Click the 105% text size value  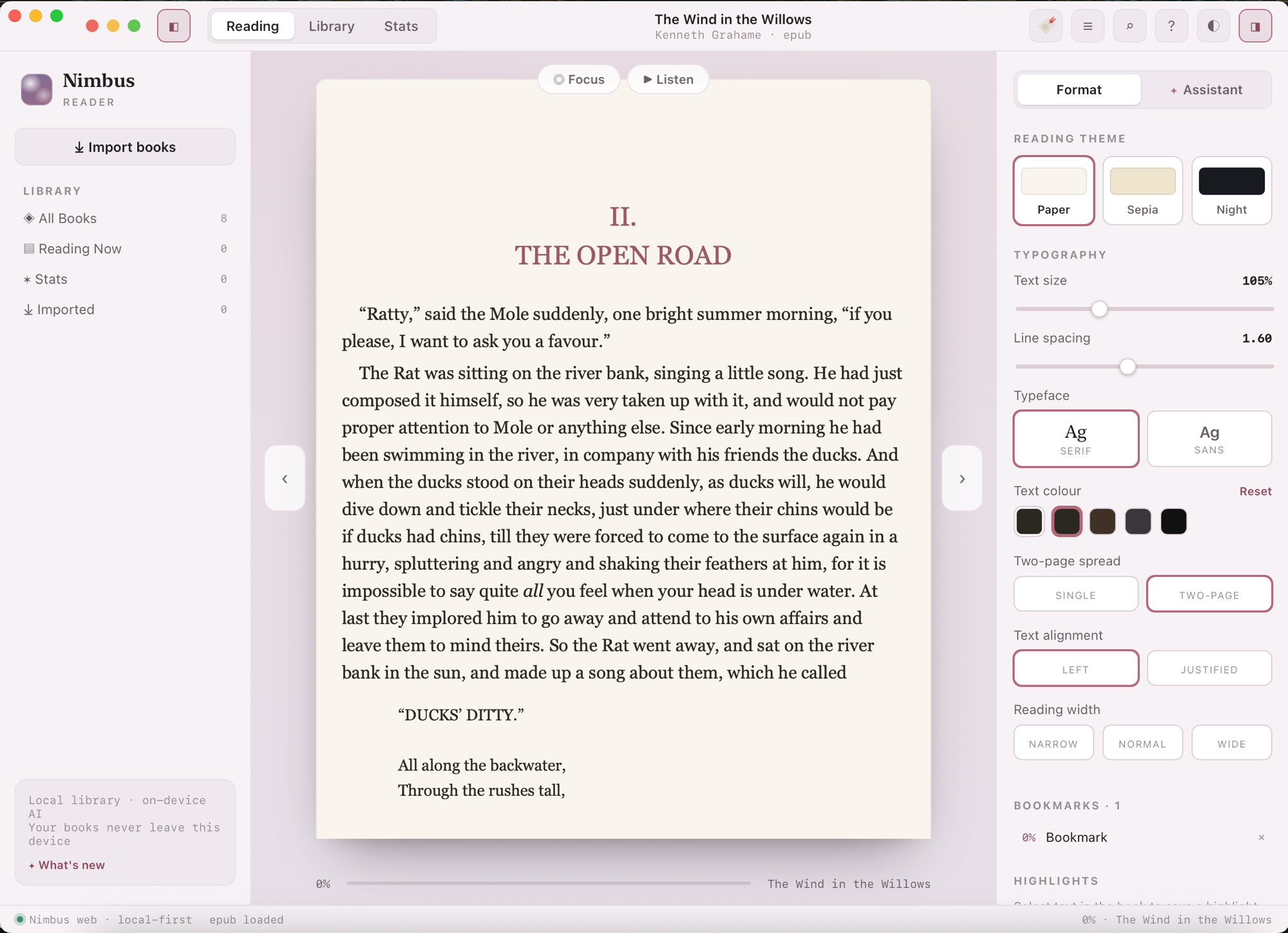(x=1256, y=281)
